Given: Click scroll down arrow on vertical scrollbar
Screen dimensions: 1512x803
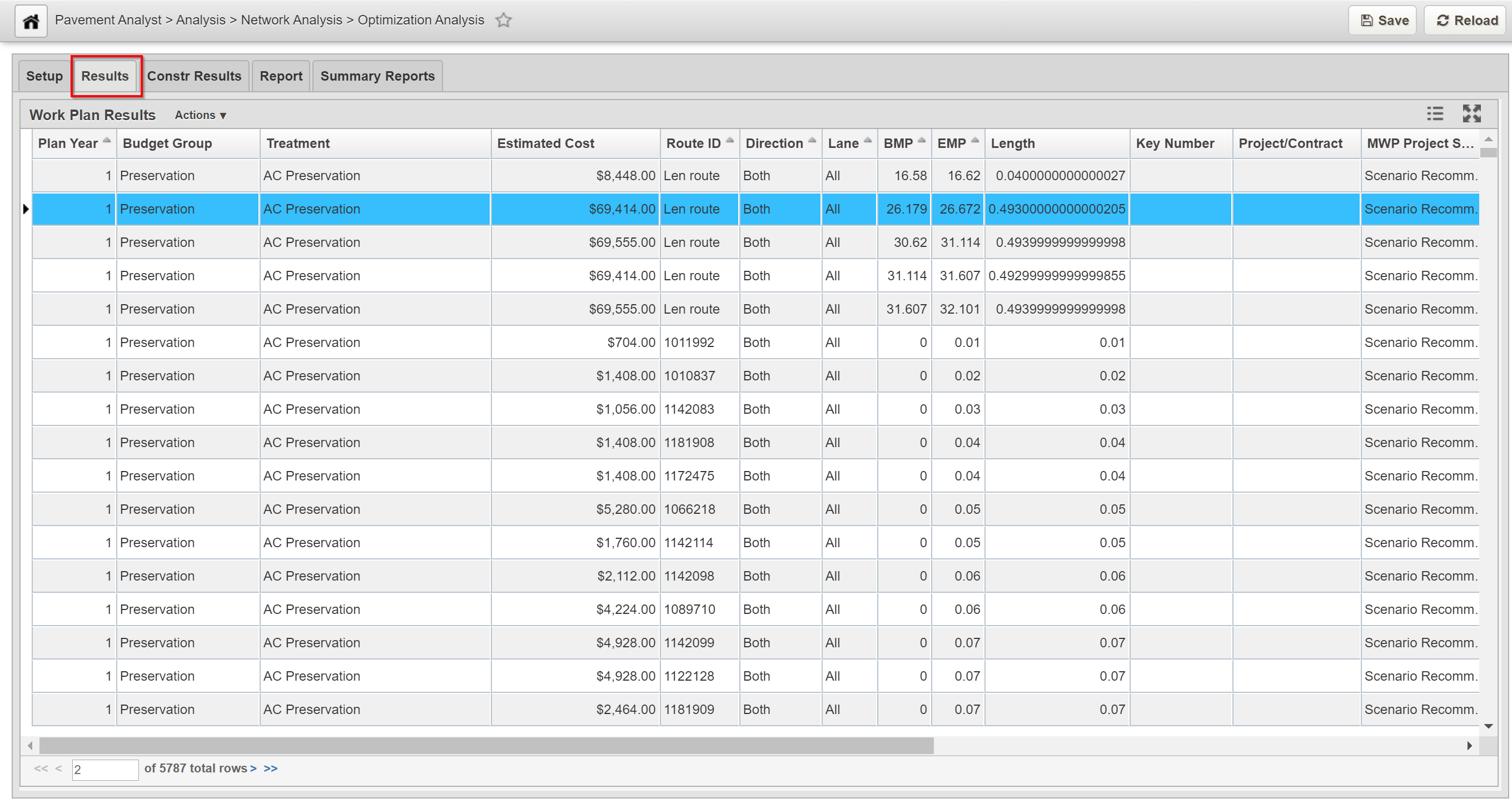Looking at the screenshot, I should [x=1488, y=726].
